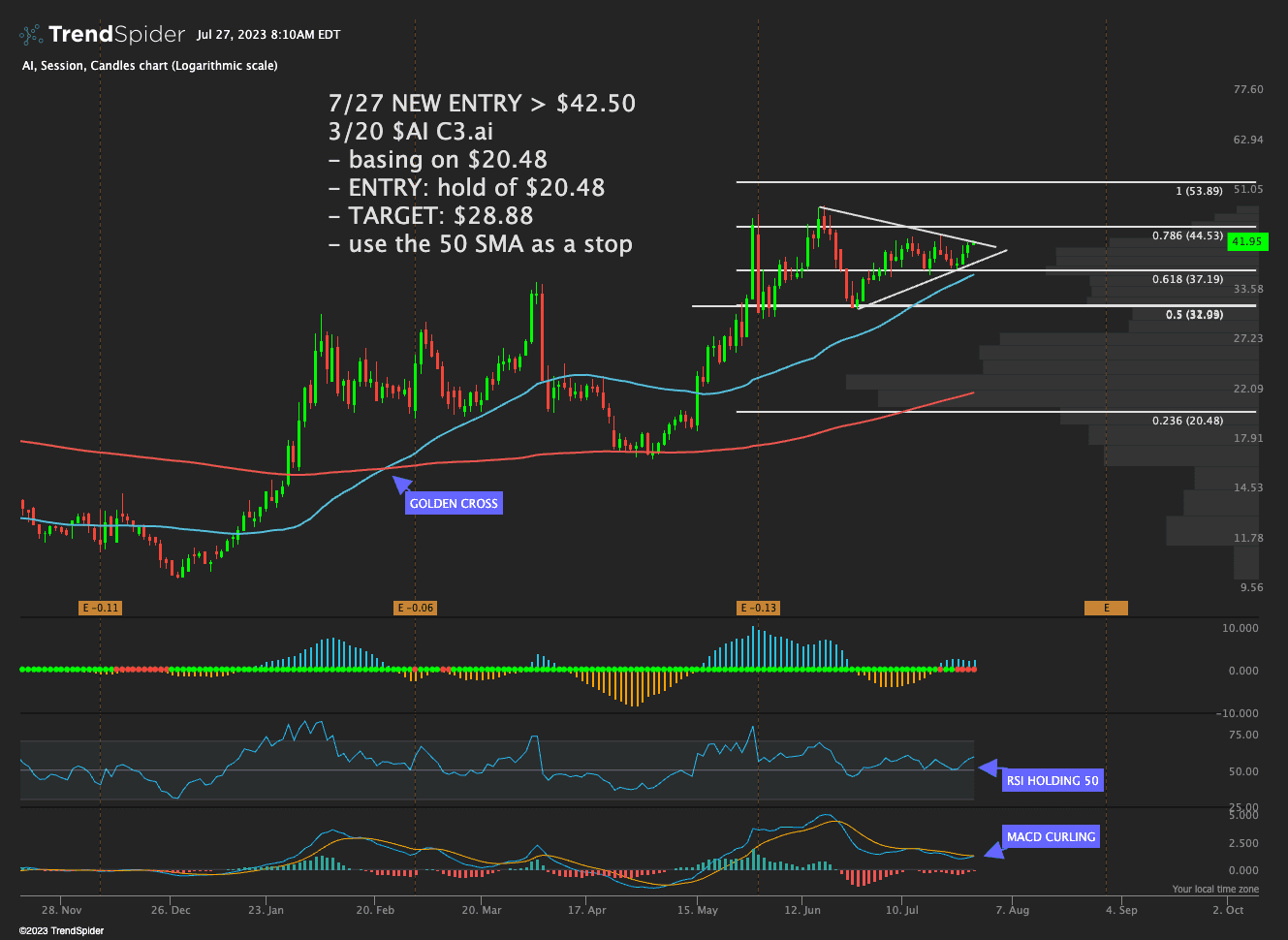This screenshot has width=1288, height=940.
Task: Select the GOLDEN CROSS annotation label
Action: (454, 504)
